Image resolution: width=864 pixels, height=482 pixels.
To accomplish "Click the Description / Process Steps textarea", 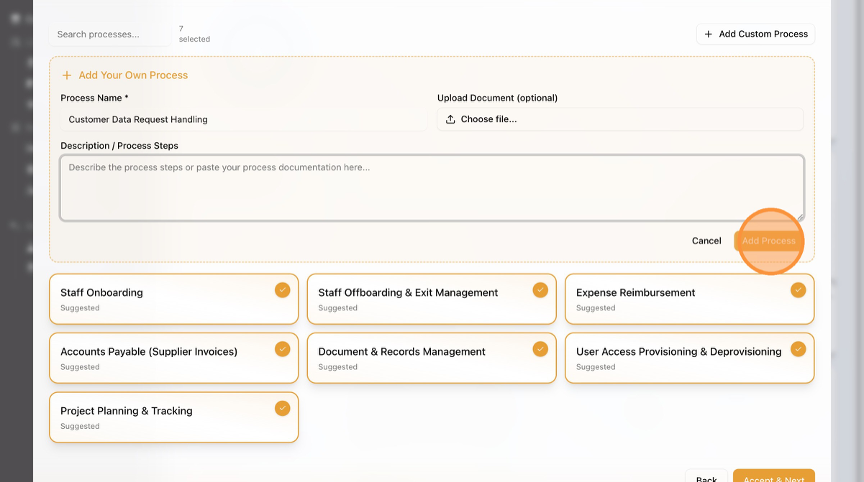I will (430, 188).
